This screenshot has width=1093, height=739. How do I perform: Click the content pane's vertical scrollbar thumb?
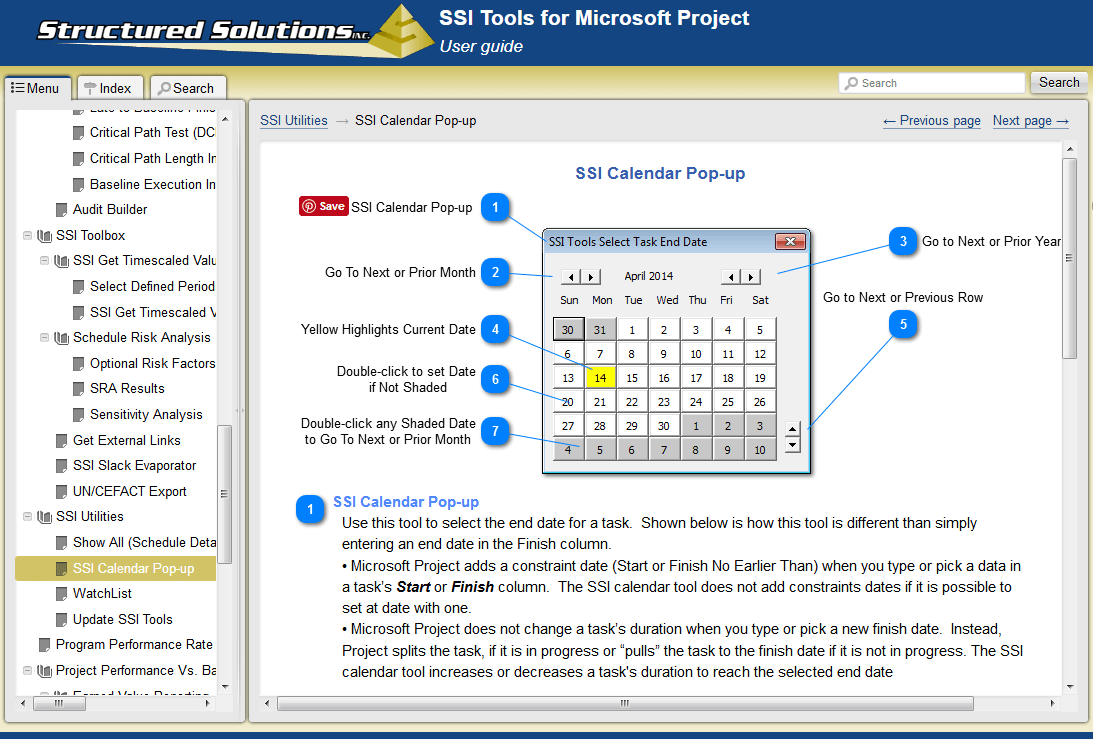point(1070,258)
